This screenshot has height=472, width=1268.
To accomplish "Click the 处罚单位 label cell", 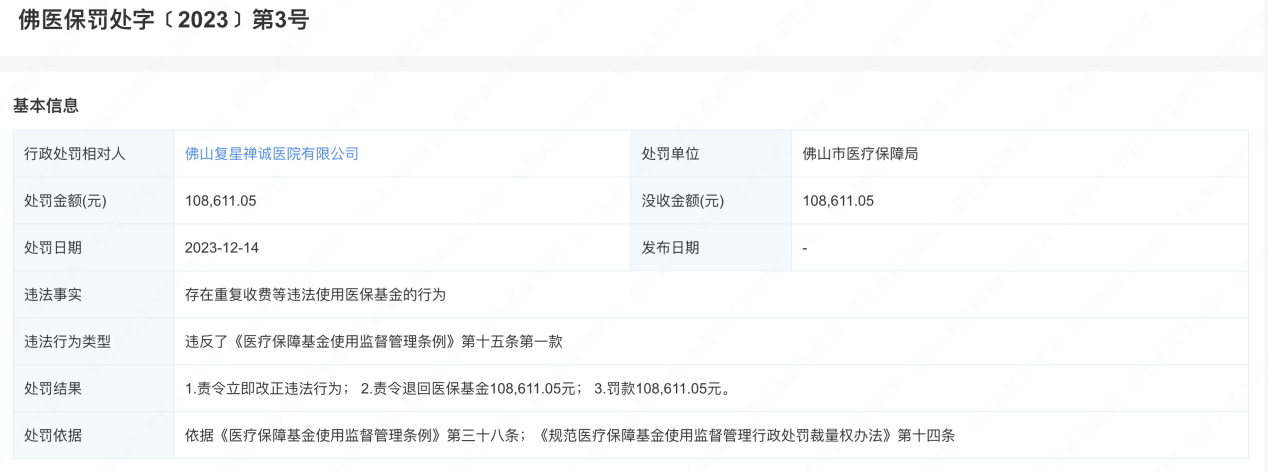I will tap(711, 154).
